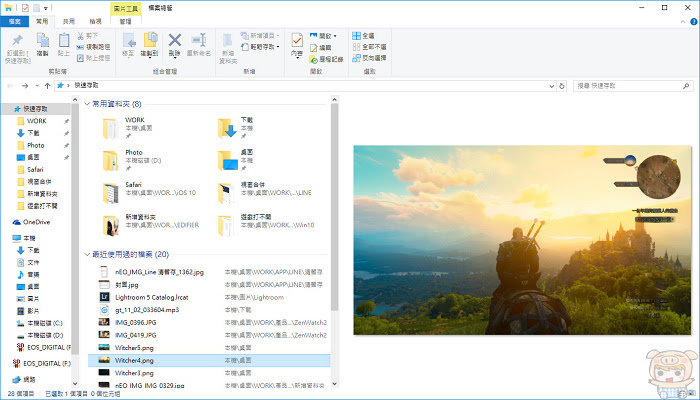
Task: Select Local Disk (D:) in navigation pane
Action: pyautogui.click(x=45, y=335)
